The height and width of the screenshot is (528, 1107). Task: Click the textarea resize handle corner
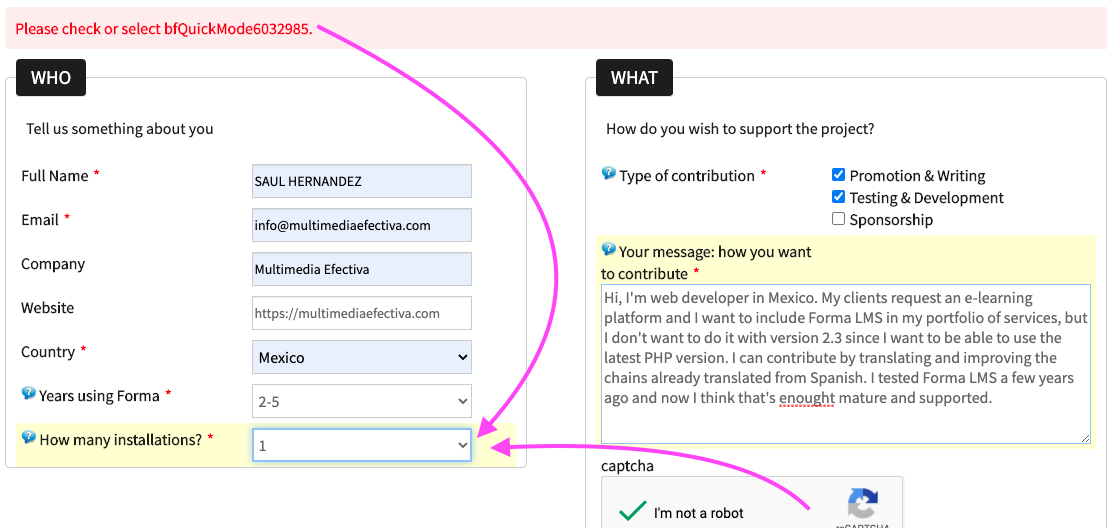click(x=1085, y=437)
